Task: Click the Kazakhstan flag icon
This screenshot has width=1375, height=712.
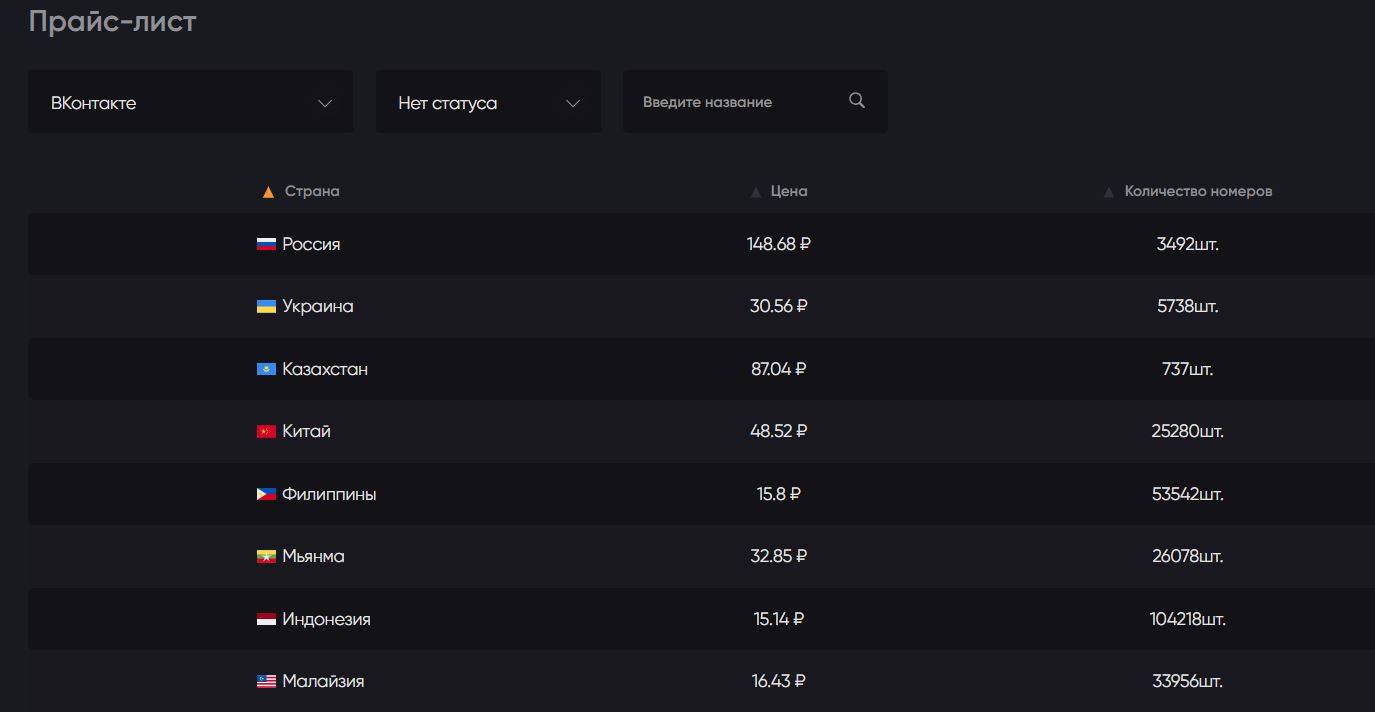Action: tap(266, 369)
